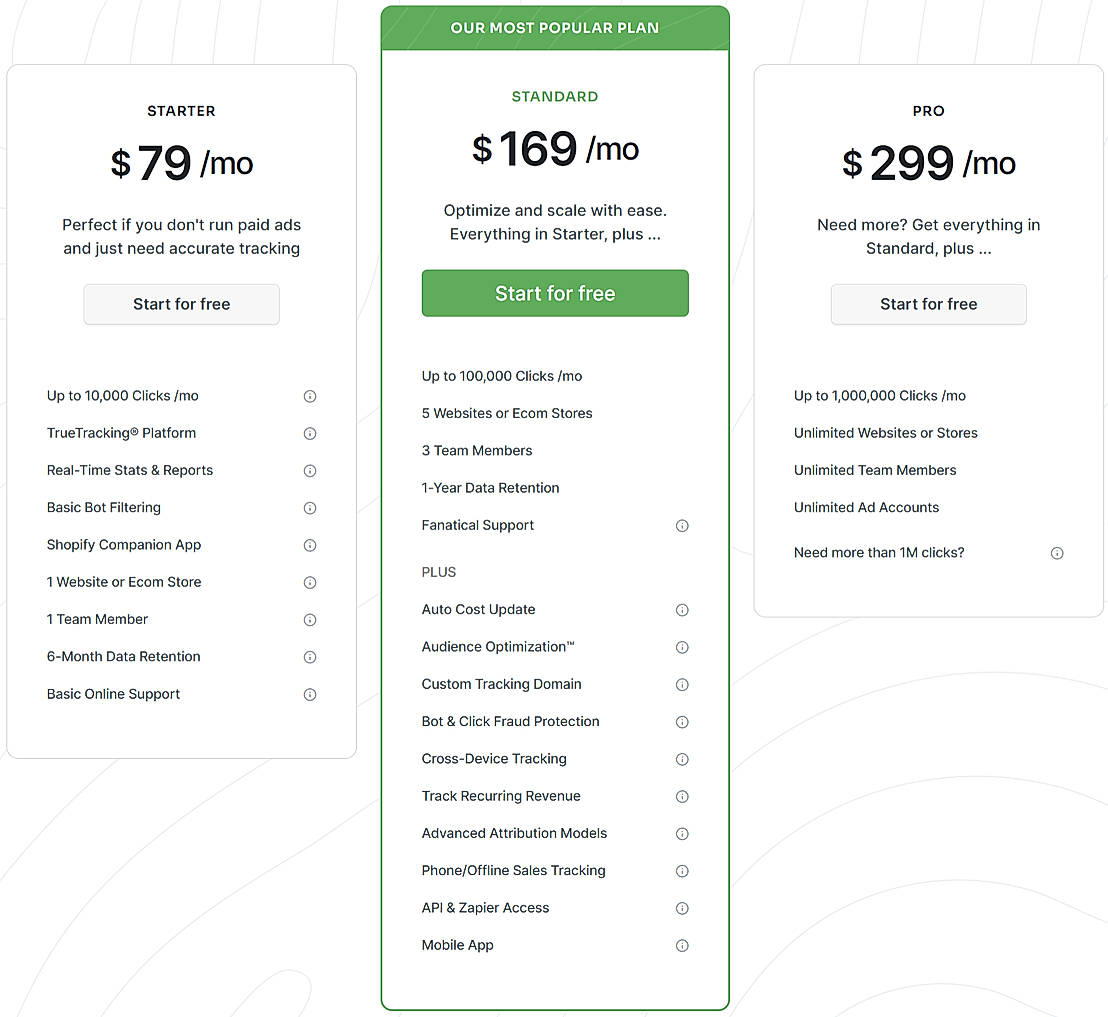1108x1017 pixels.
Task: Click info icon next to Auto Cost Update
Action: coord(682,610)
